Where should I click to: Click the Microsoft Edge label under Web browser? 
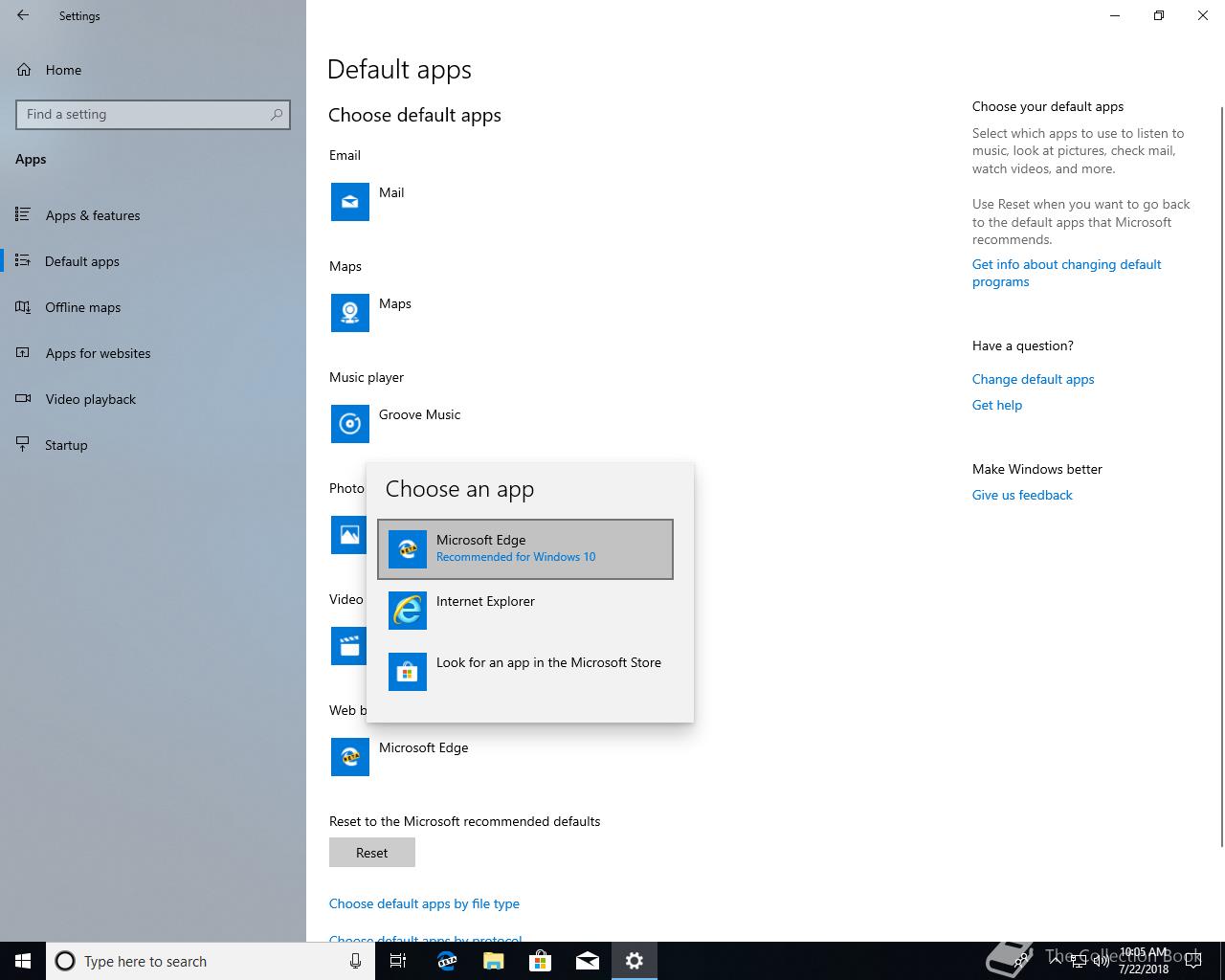(423, 747)
